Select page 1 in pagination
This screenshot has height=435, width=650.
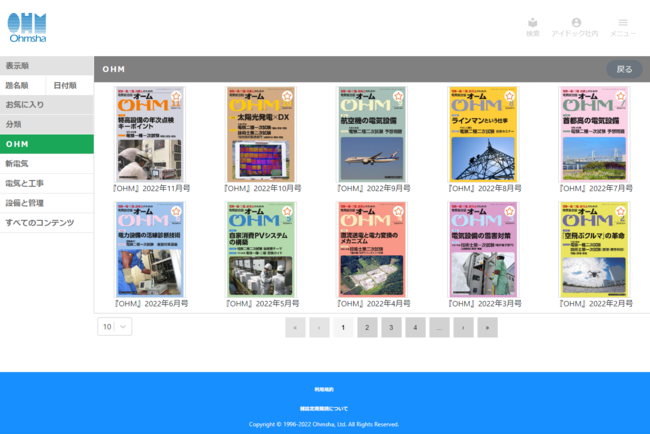click(x=343, y=328)
